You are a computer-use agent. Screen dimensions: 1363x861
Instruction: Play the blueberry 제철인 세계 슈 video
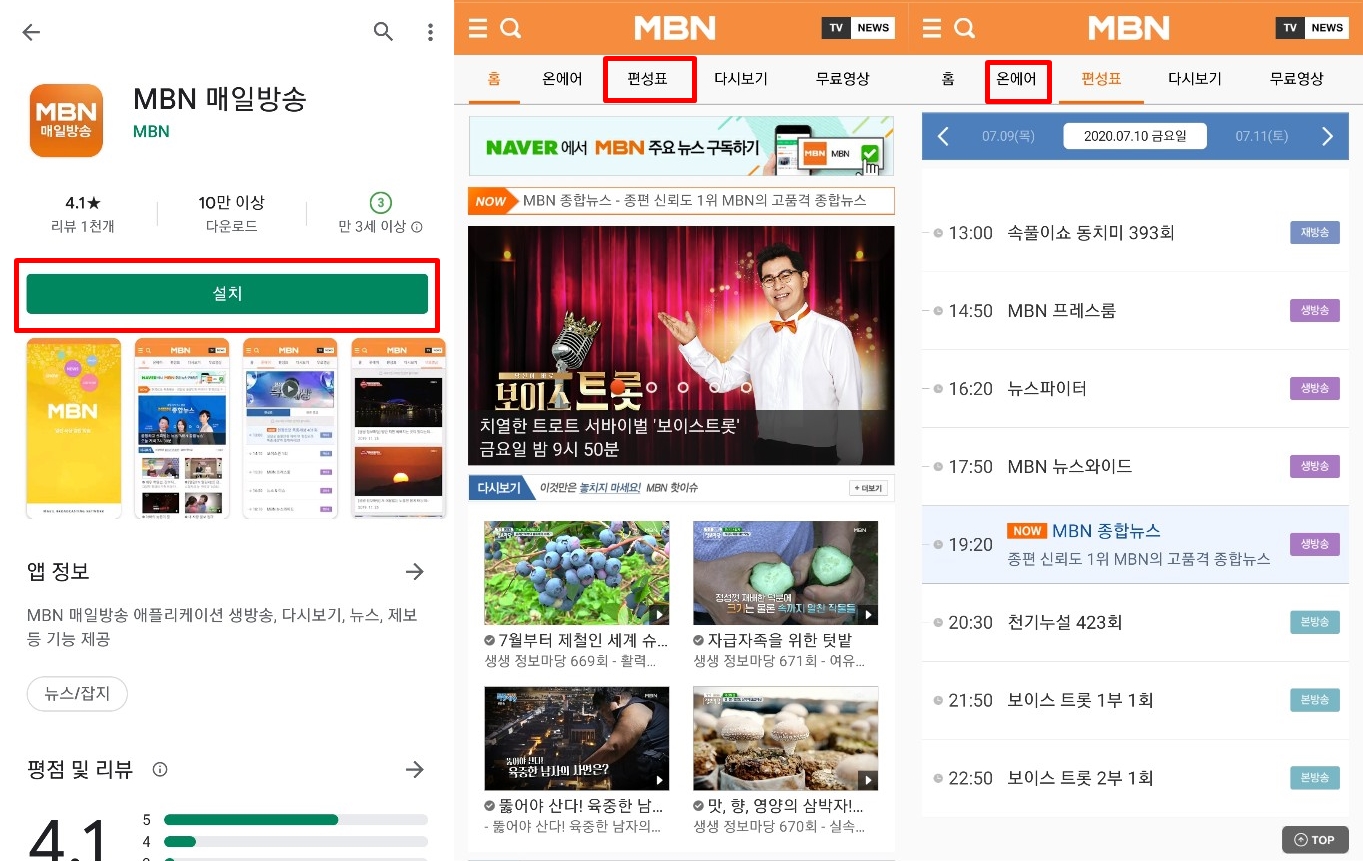577,573
